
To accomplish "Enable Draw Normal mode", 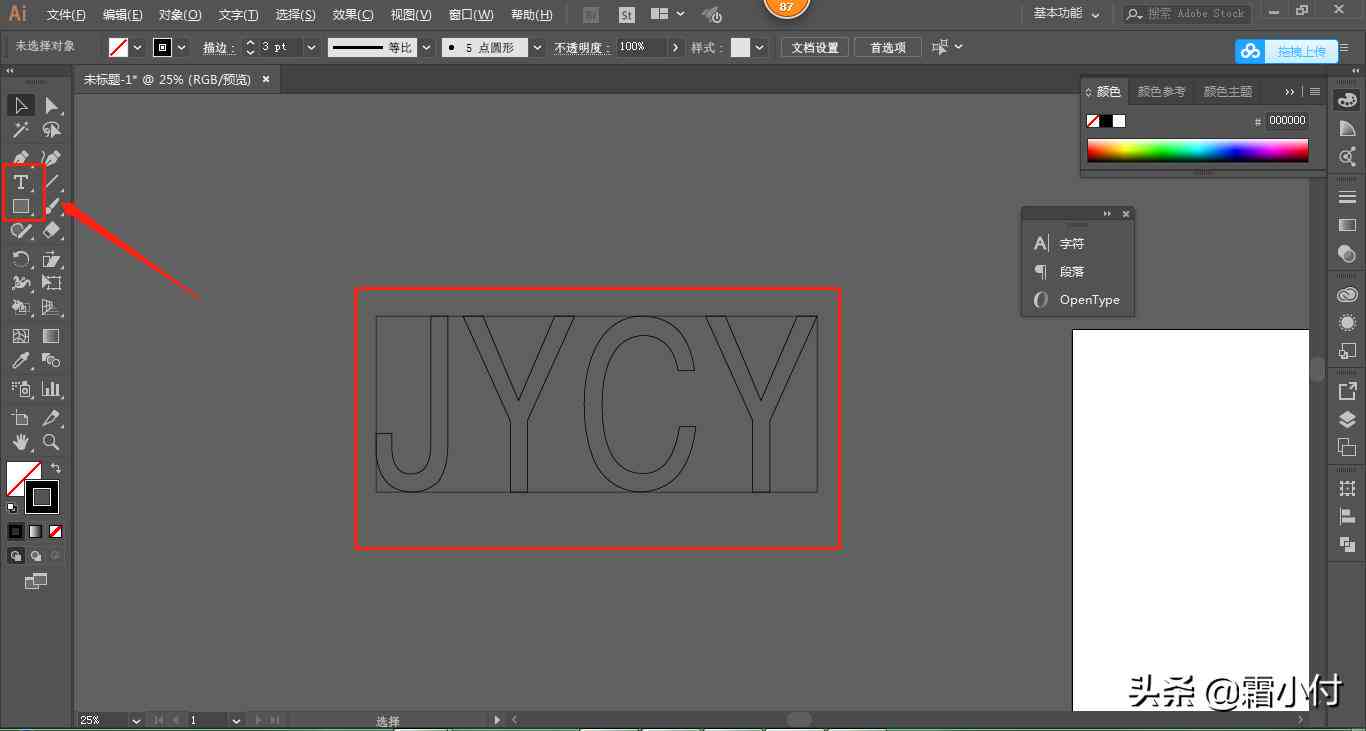I will [16, 556].
